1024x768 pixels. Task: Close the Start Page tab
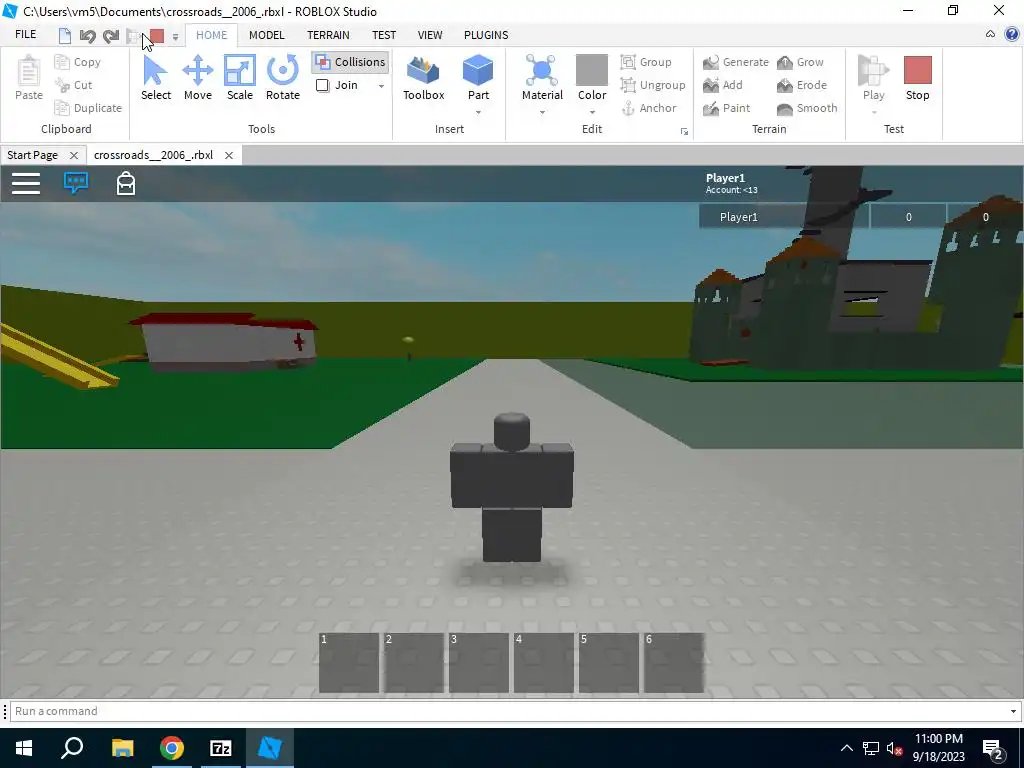click(x=74, y=155)
